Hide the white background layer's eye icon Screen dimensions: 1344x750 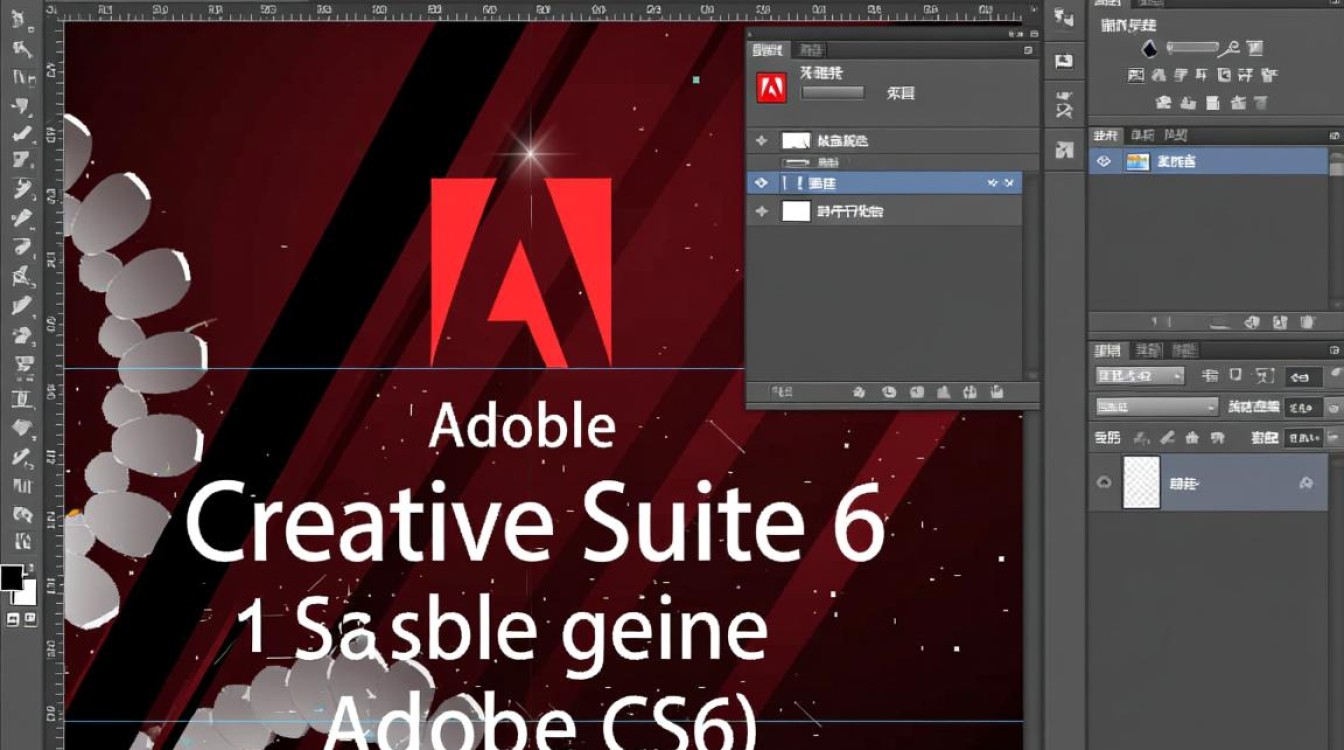click(761, 211)
